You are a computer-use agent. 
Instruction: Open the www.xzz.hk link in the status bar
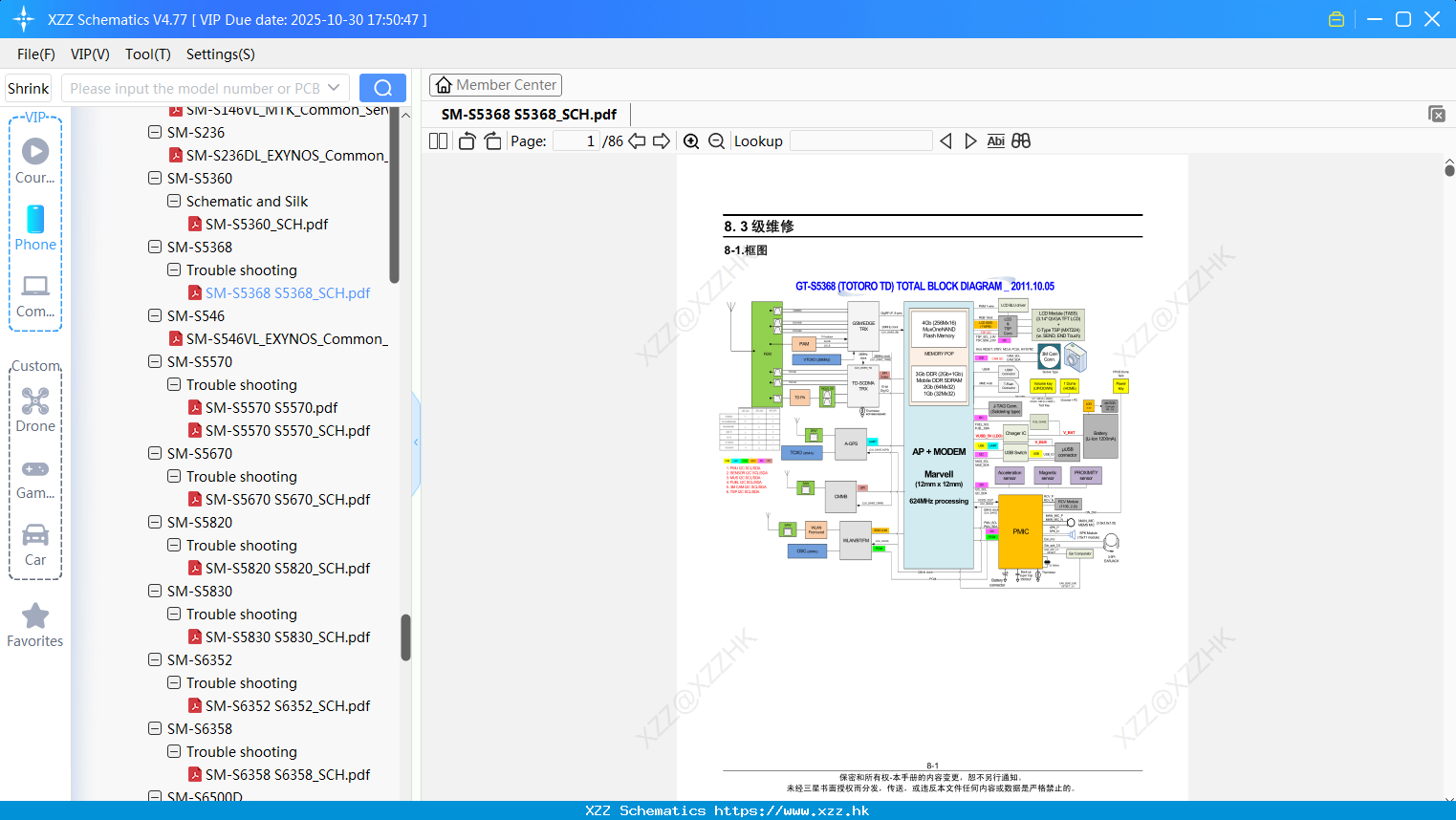click(x=792, y=810)
